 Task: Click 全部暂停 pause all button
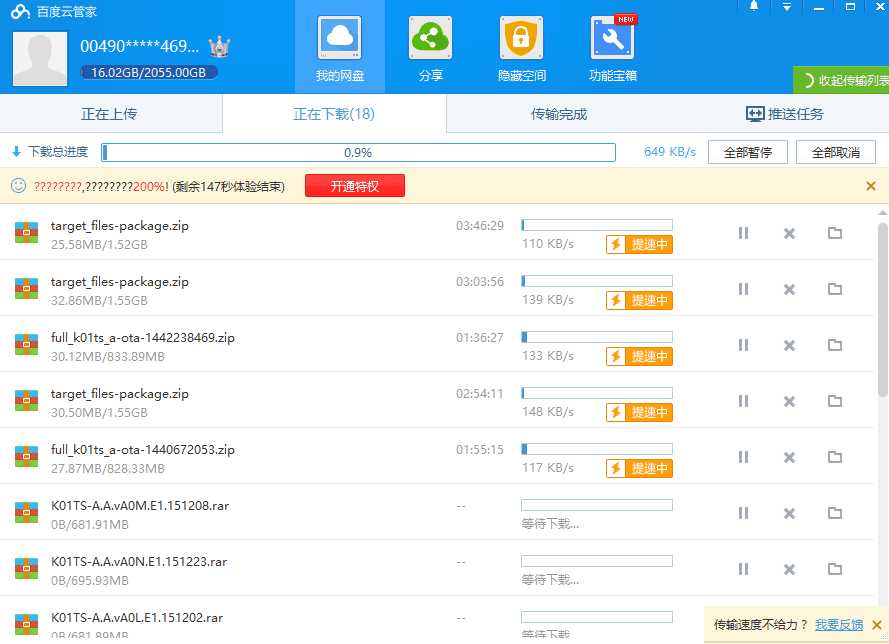[x=748, y=152]
